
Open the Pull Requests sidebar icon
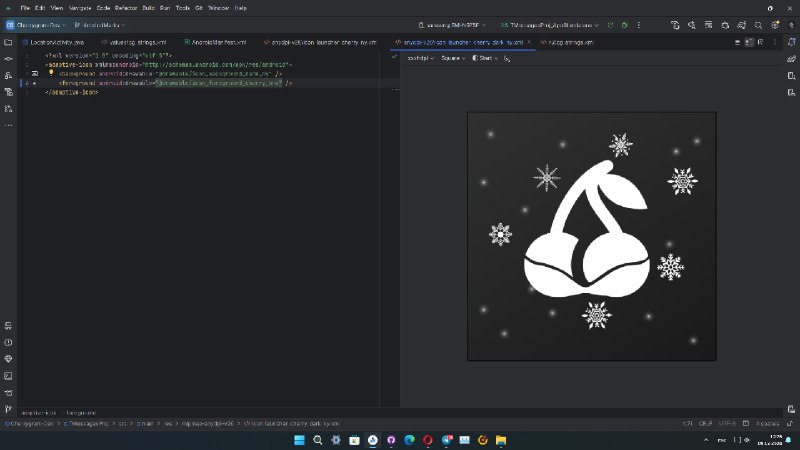[x=8, y=109]
